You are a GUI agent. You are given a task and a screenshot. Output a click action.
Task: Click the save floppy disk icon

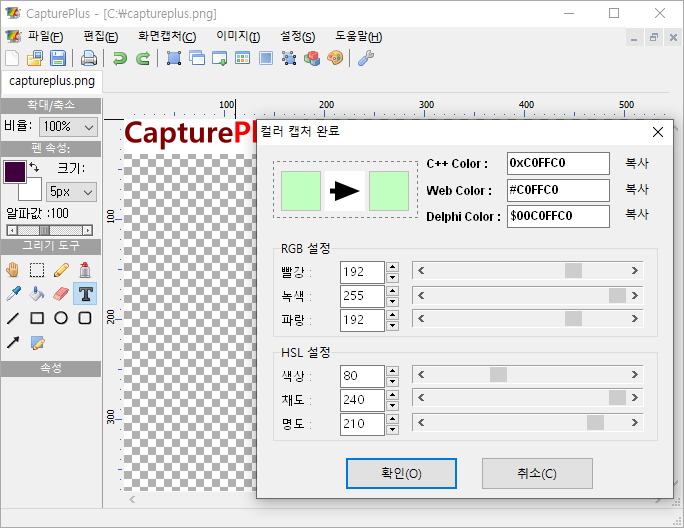click(x=58, y=58)
